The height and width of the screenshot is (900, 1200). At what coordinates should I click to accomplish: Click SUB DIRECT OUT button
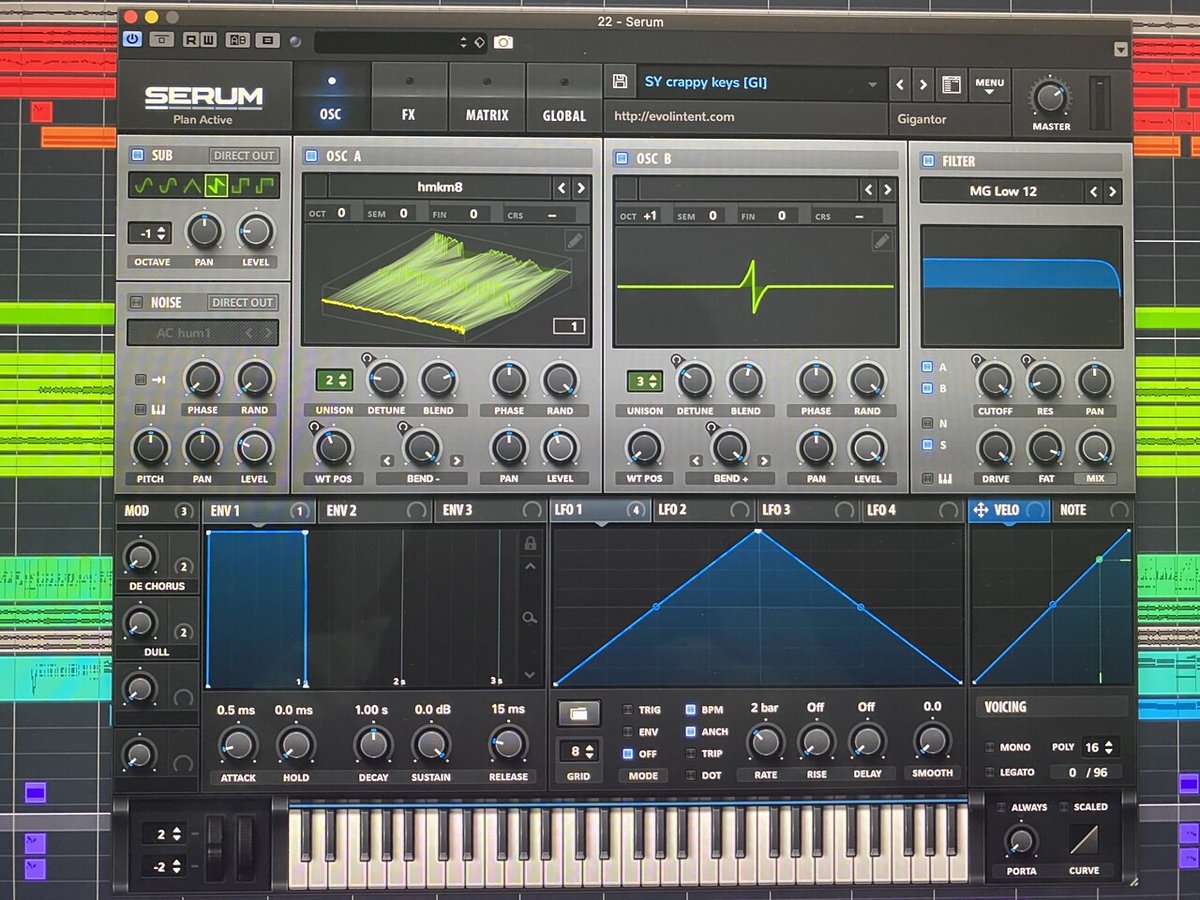pos(243,156)
